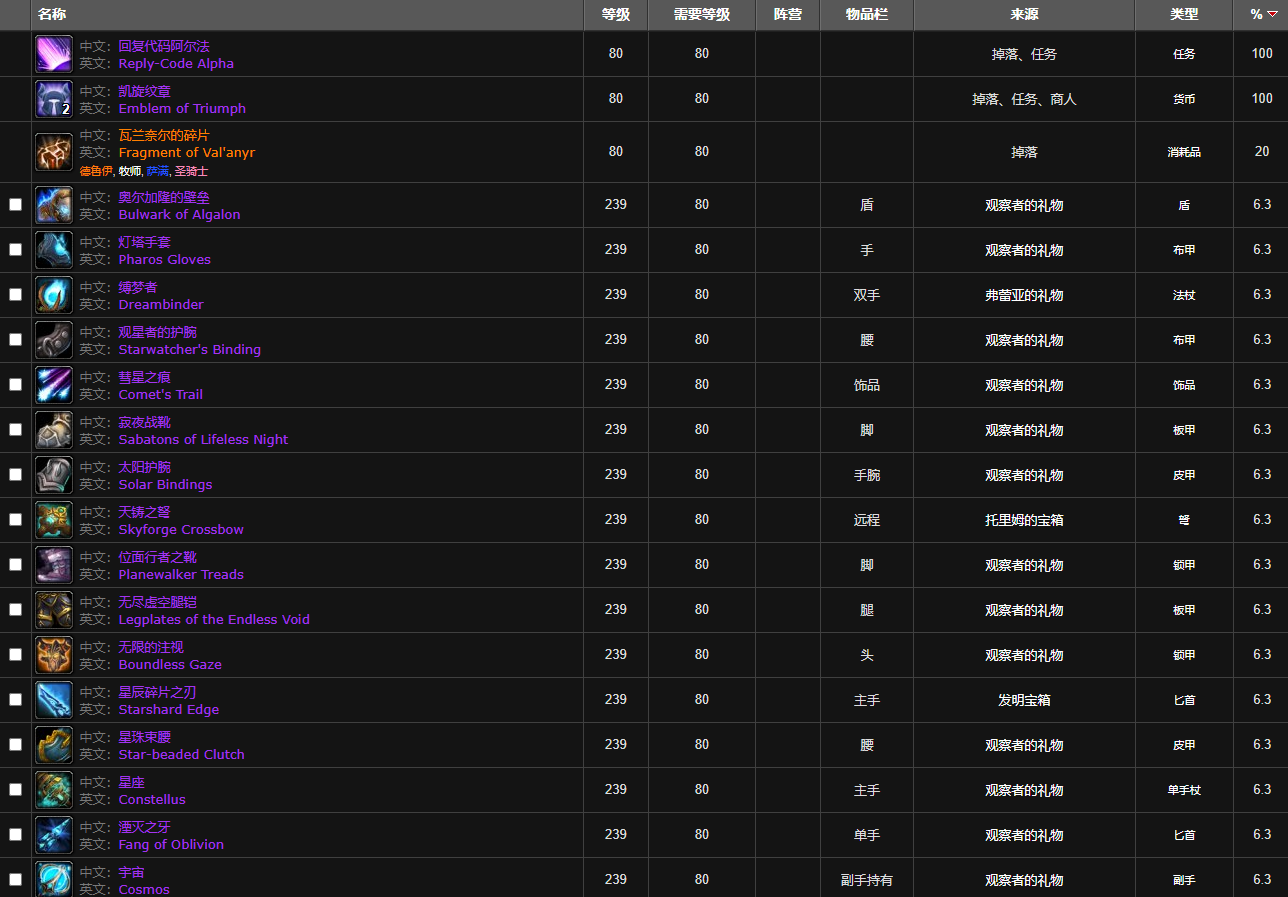Sort by the 物品栏 column header
The image size is (1288, 897).
(867, 15)
